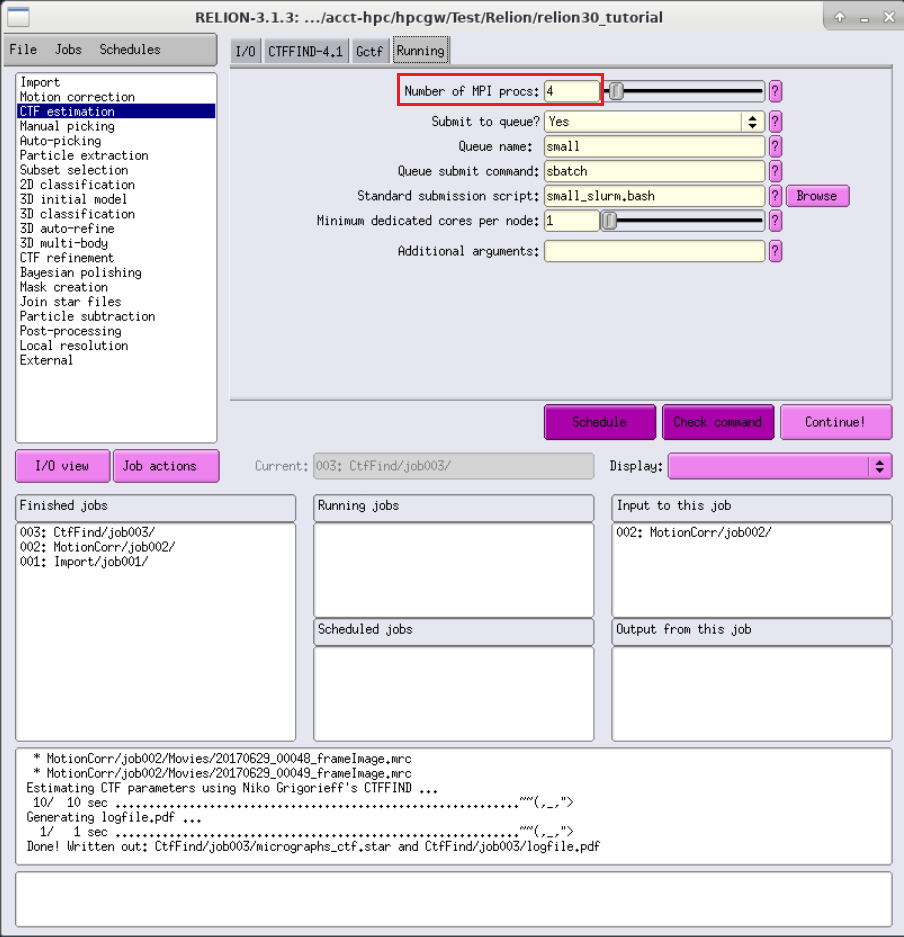Click the Check command button
Screen dimensions: 904x937
(718, 422)
